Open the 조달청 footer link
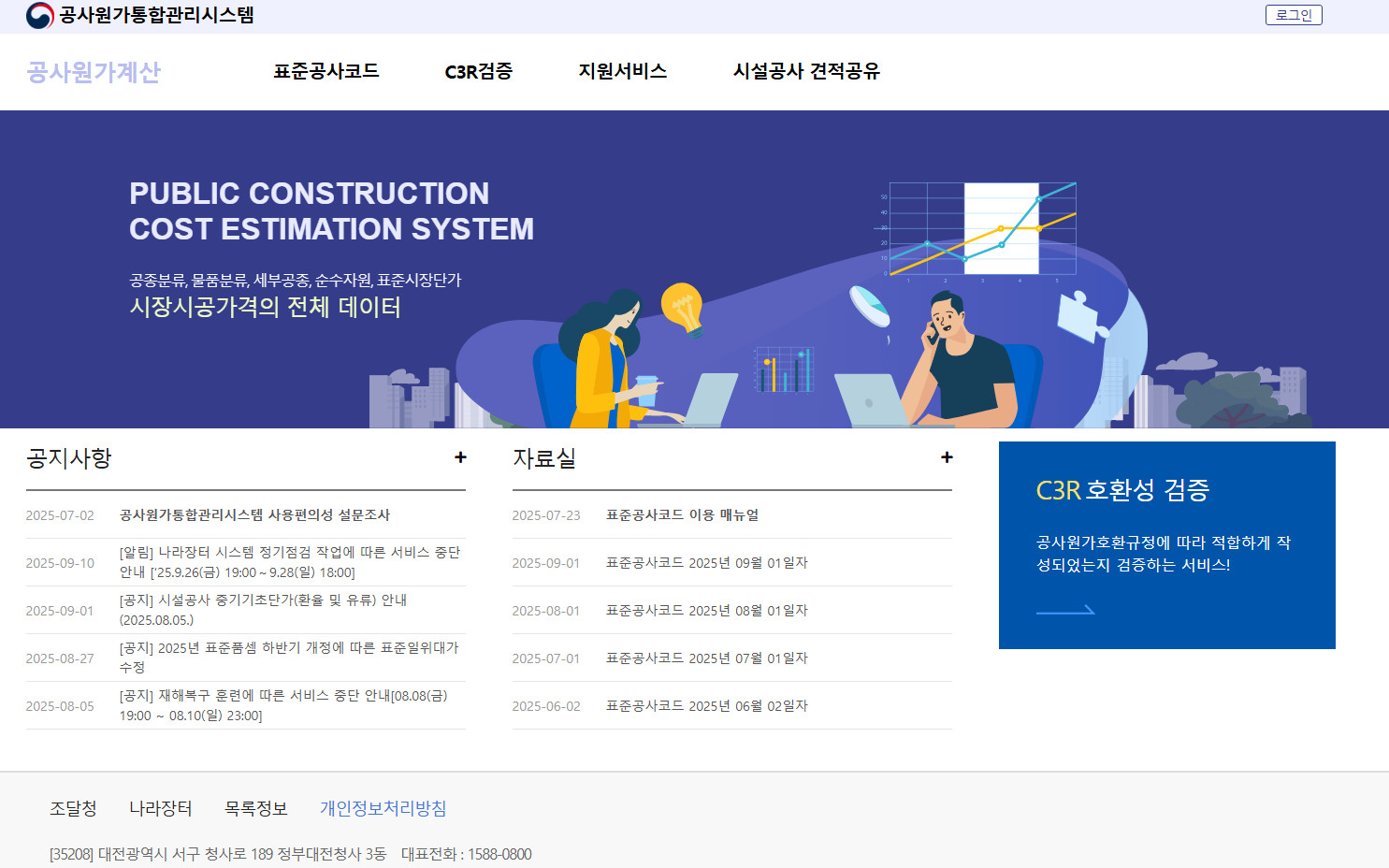 click(x=73, y=807)
